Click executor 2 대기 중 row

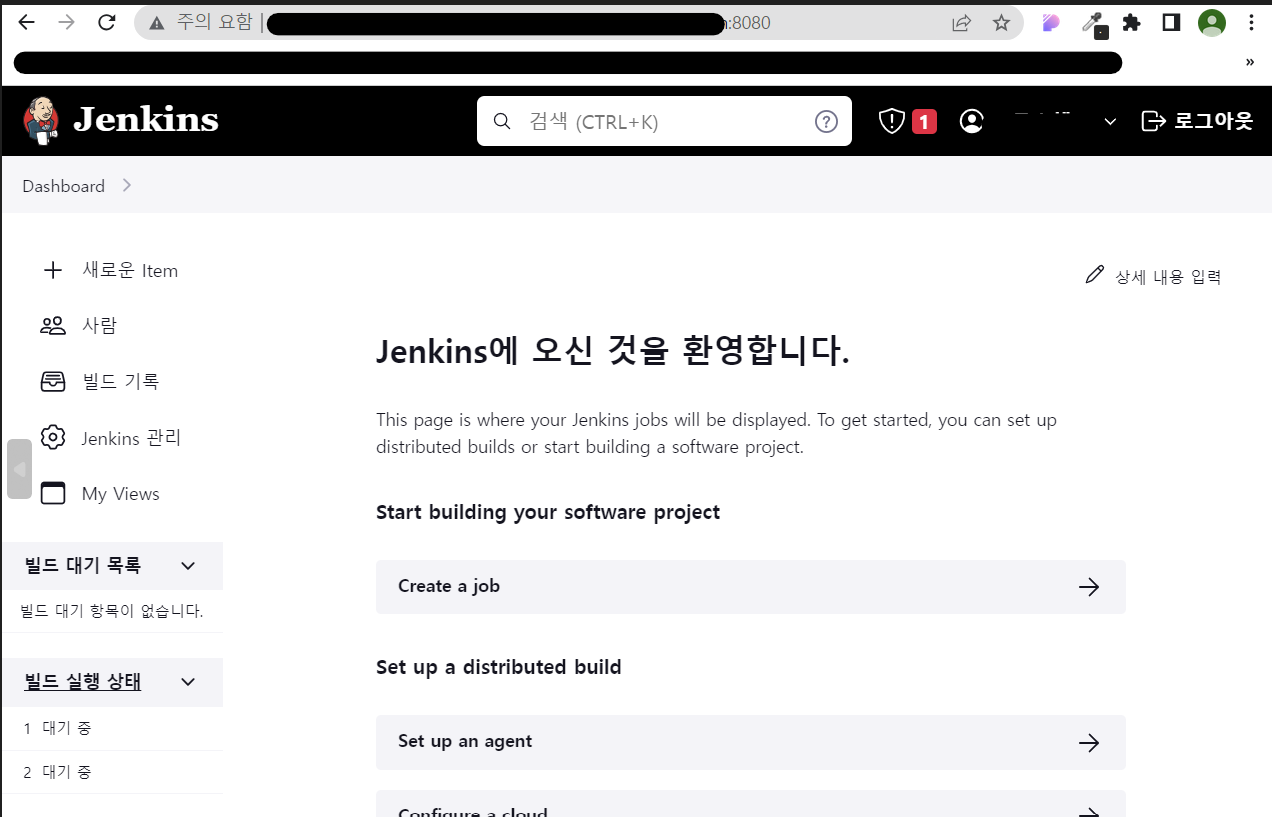click(112, 772)
